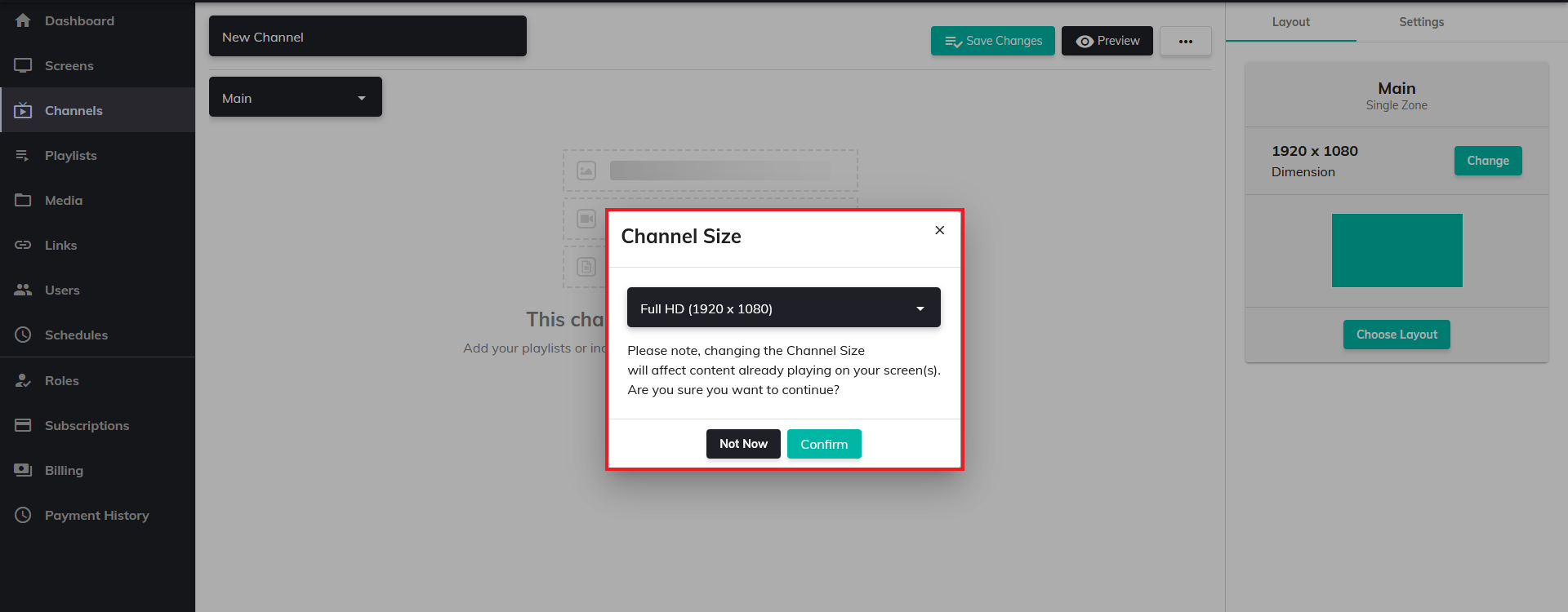Click the Preview button with eye icon

click(1107, 41)
